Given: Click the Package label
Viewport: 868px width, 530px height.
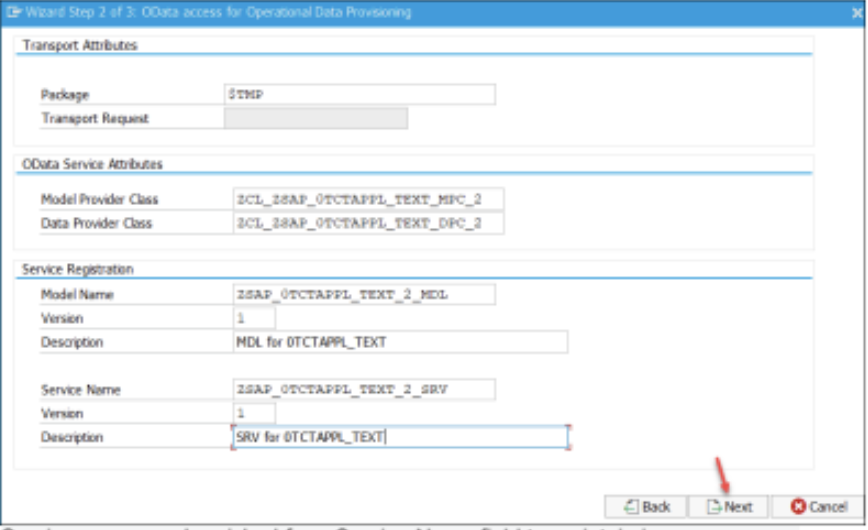Looking at the screenshot, I should 65,95.
